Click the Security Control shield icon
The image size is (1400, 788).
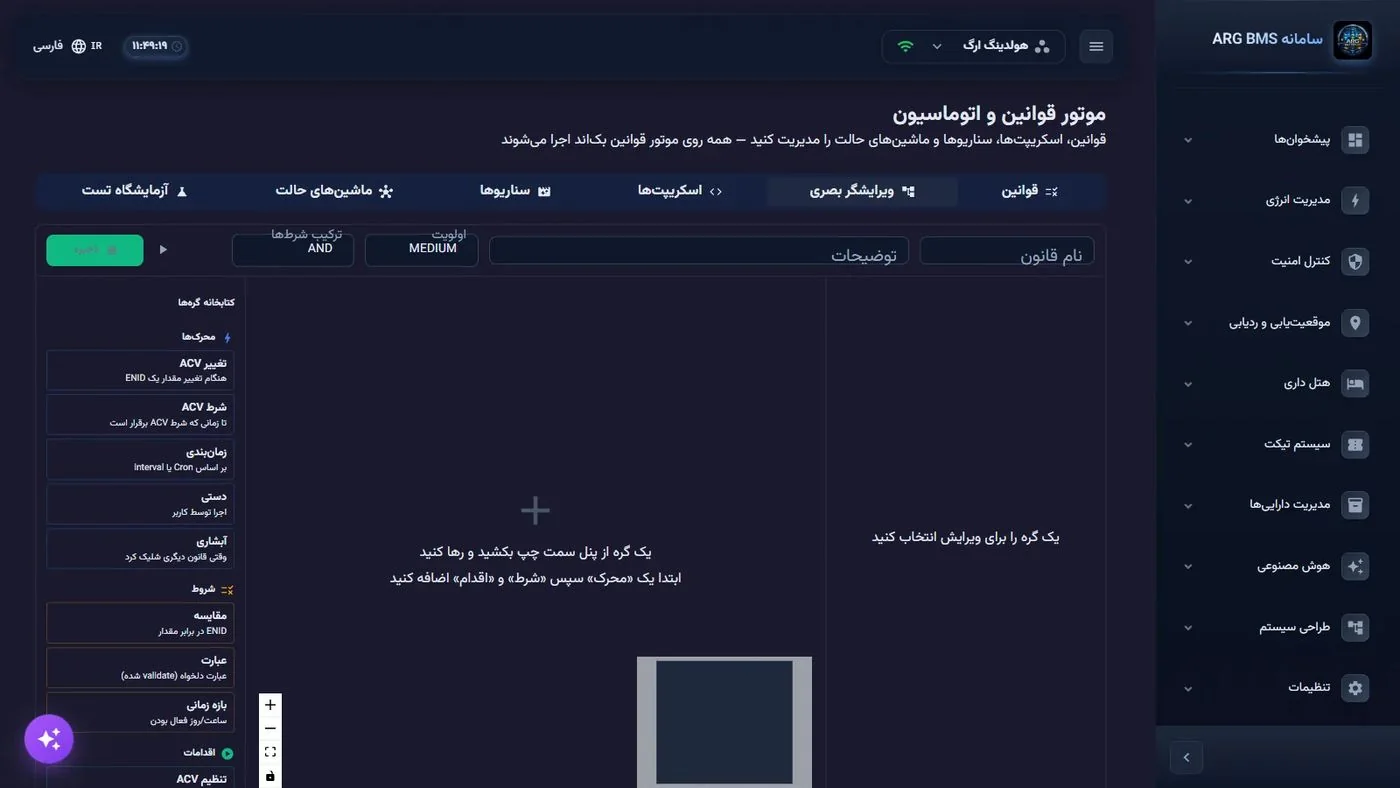click(x=1355, y=262)
